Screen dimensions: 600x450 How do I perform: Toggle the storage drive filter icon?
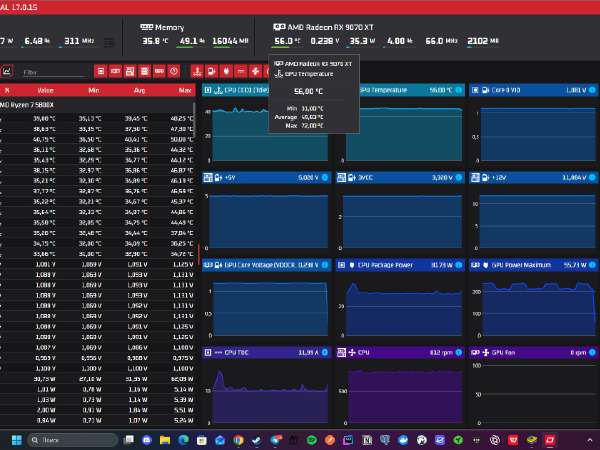pyautogui.click(x=144, y=71)
